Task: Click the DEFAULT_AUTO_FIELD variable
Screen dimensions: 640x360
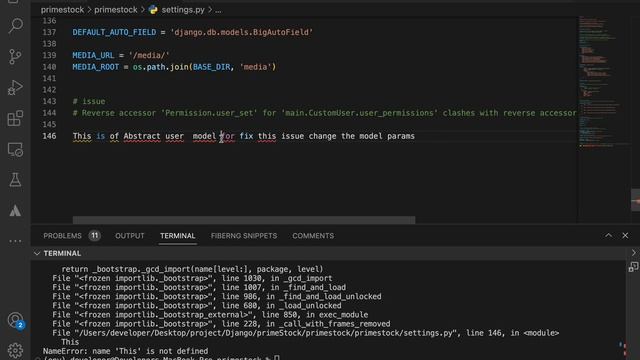Action: [x=114, y=32]
